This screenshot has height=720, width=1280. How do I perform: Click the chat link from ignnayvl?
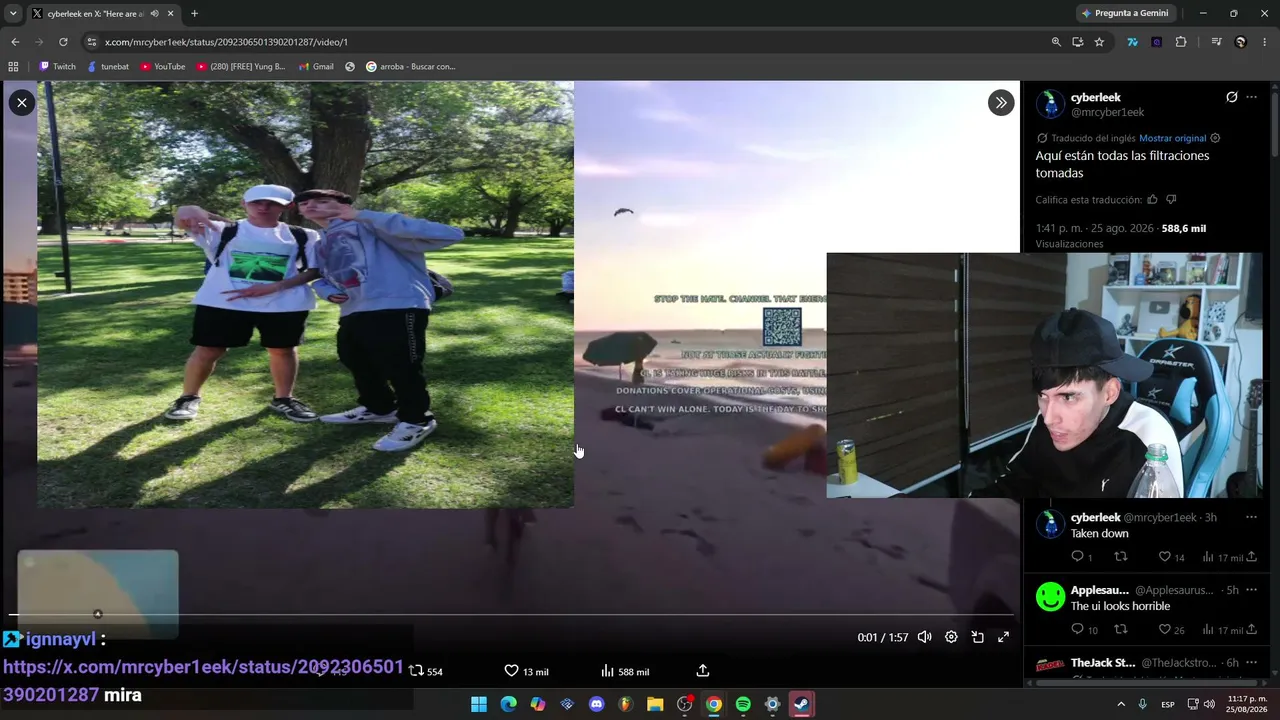203,680
